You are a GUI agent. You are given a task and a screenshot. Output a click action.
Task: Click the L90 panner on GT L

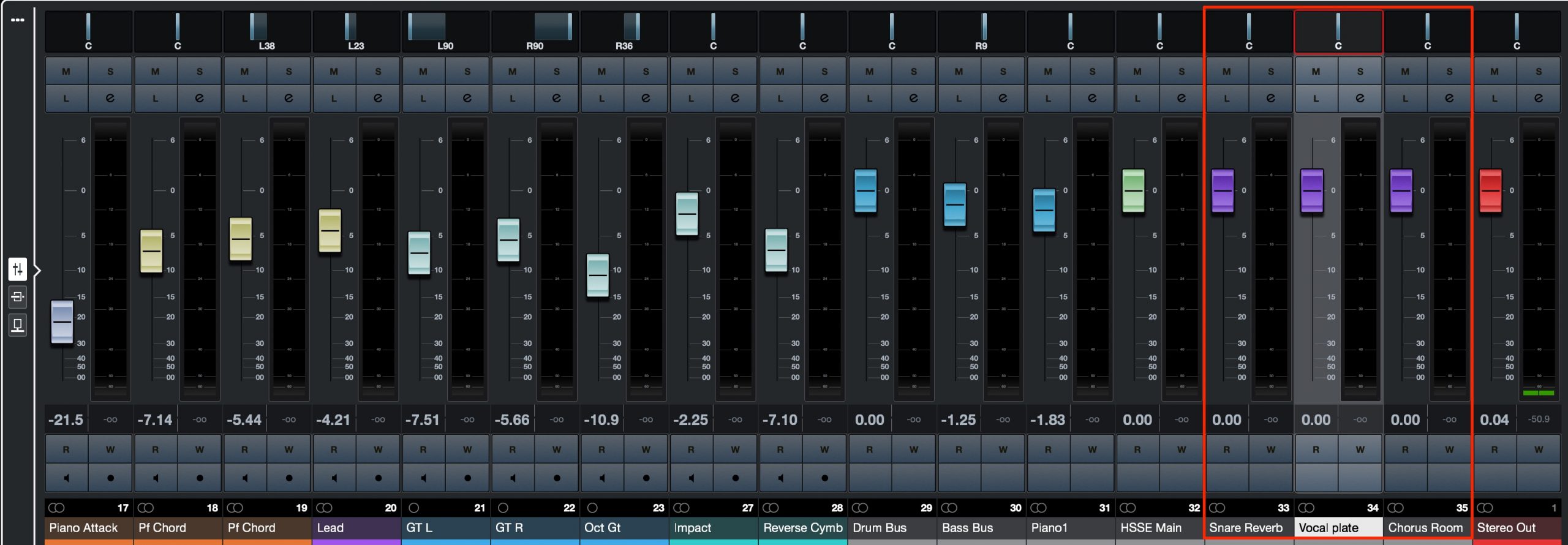point(445,31)
